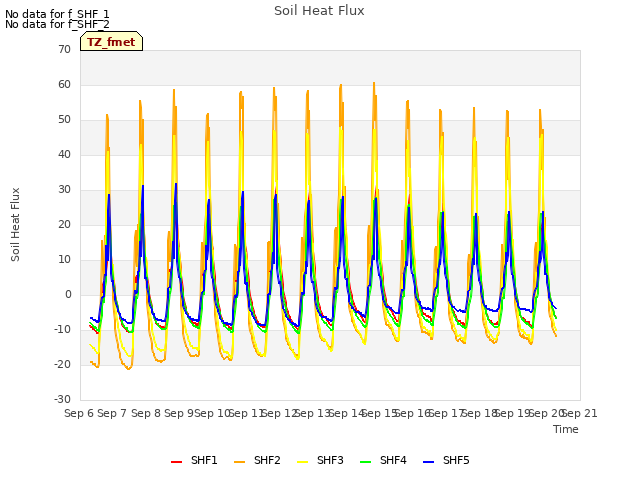
Task: Click the red SHF1 legend swatch
Action: point(176,462)
